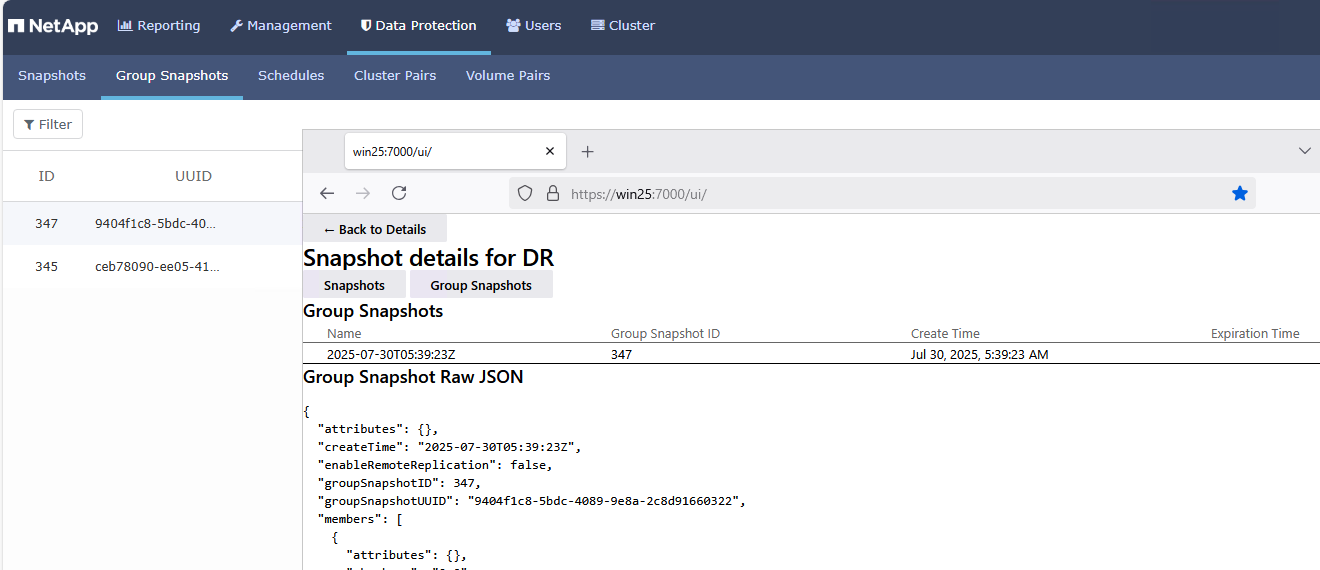Go to the Schedules sub-tab
The height and width of the screenshot is (570, 1320).
click(291, 76)
